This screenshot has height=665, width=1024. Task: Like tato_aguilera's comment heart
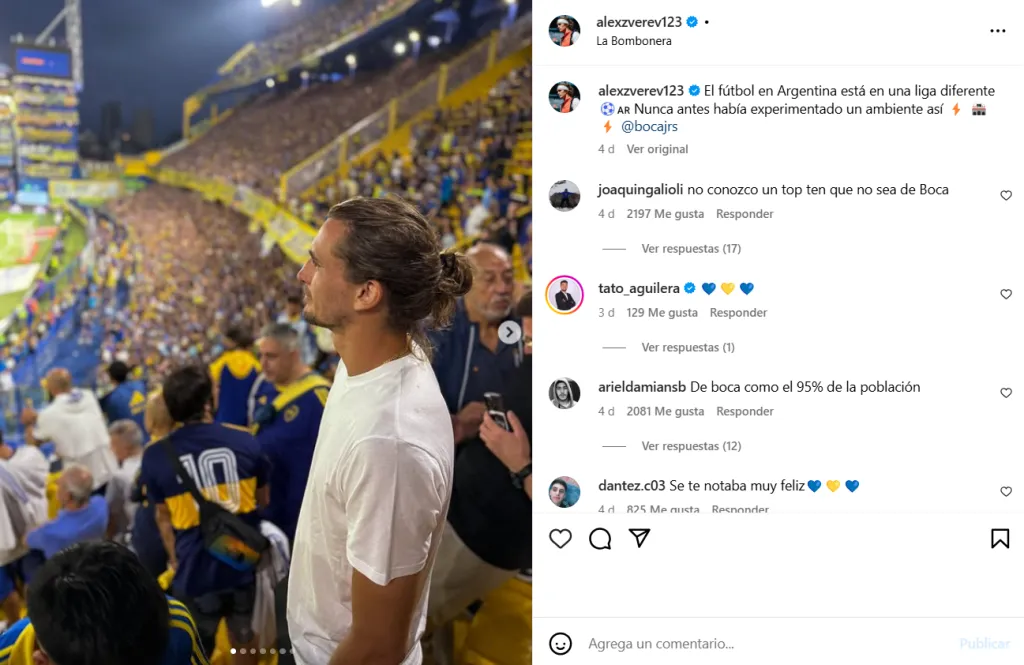pos(1006,295)
